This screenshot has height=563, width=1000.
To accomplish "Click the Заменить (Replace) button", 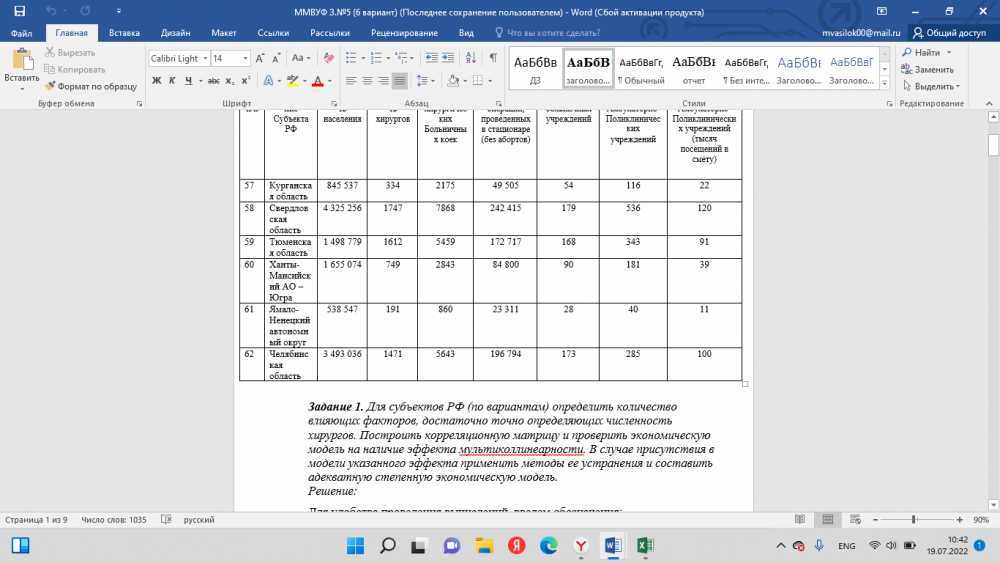I will point(927,69).
